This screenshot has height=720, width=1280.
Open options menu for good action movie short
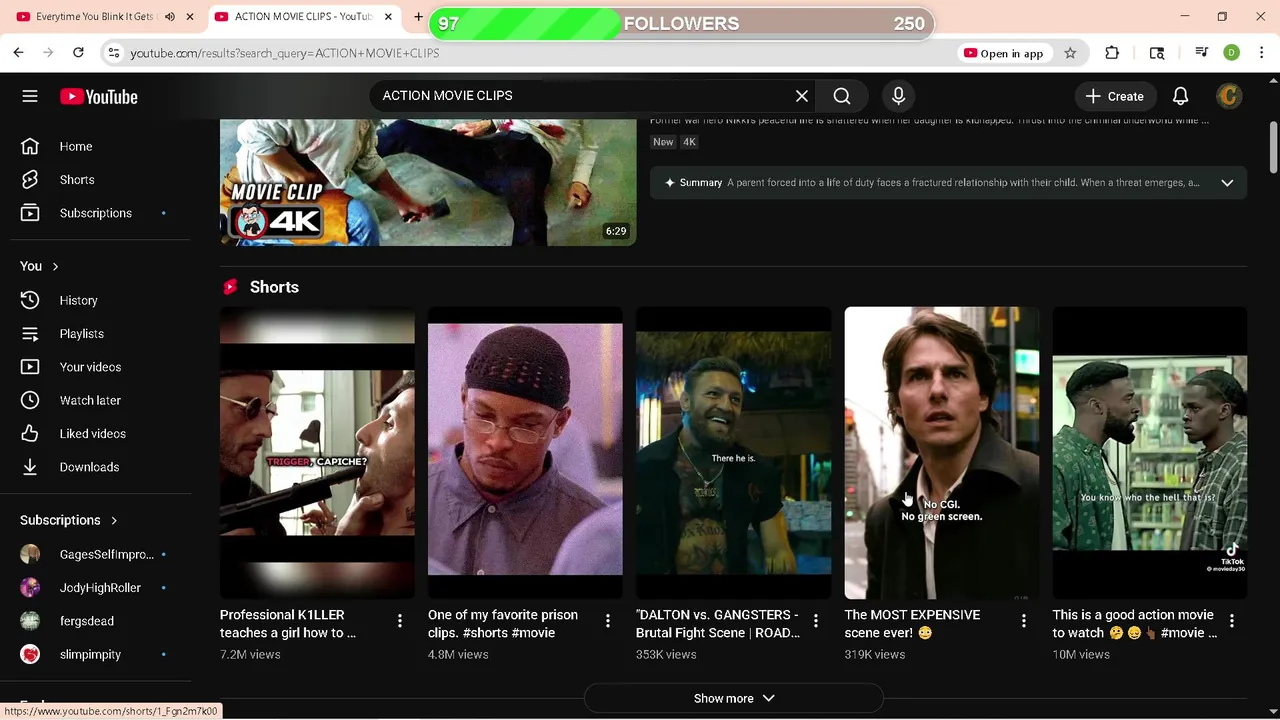[x=1231, y=621]
